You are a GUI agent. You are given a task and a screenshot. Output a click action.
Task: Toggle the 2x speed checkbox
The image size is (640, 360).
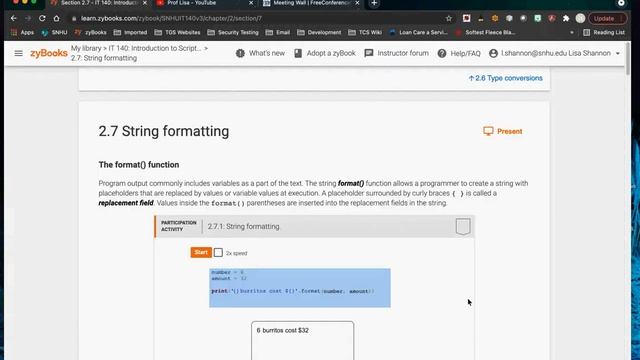point(218,253)
